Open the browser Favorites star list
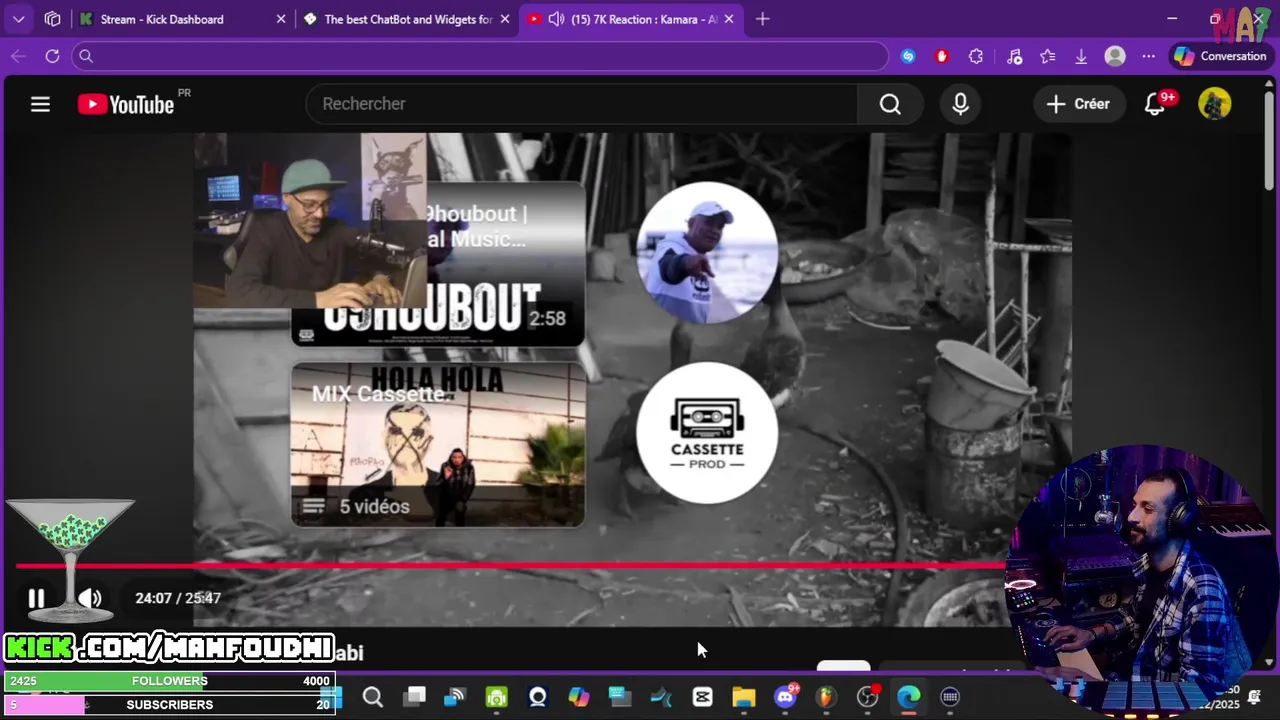 [x=1047, y=56]
